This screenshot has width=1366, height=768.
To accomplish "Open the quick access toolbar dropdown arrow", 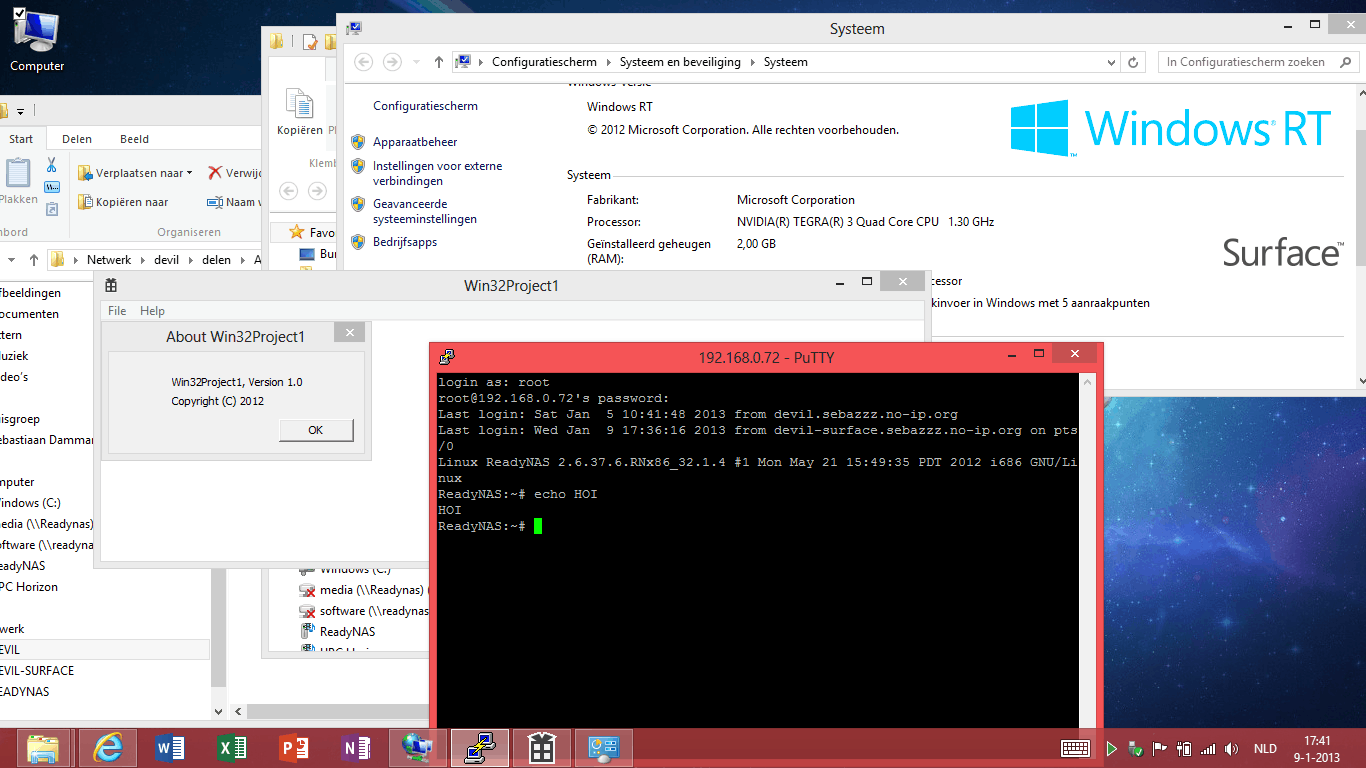I will pyautogui.click(x=19, y=111).
